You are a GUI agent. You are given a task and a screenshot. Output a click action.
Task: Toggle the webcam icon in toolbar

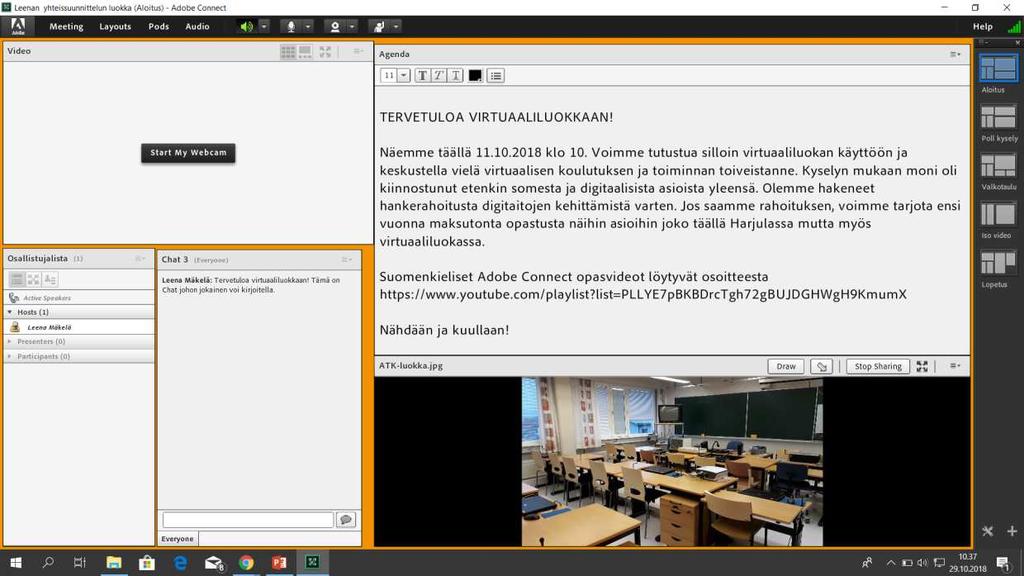tap(335, 27)
